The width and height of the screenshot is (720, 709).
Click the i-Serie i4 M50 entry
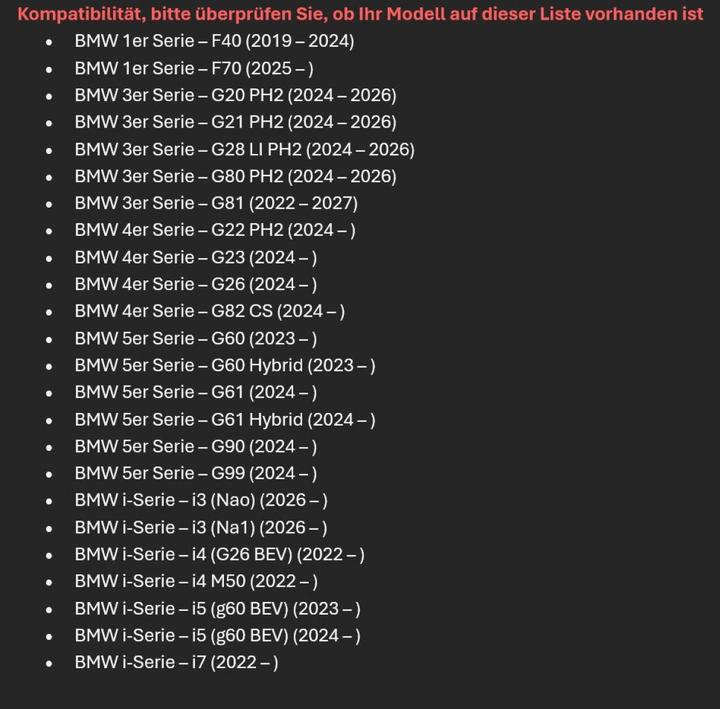tap(196, 581)
